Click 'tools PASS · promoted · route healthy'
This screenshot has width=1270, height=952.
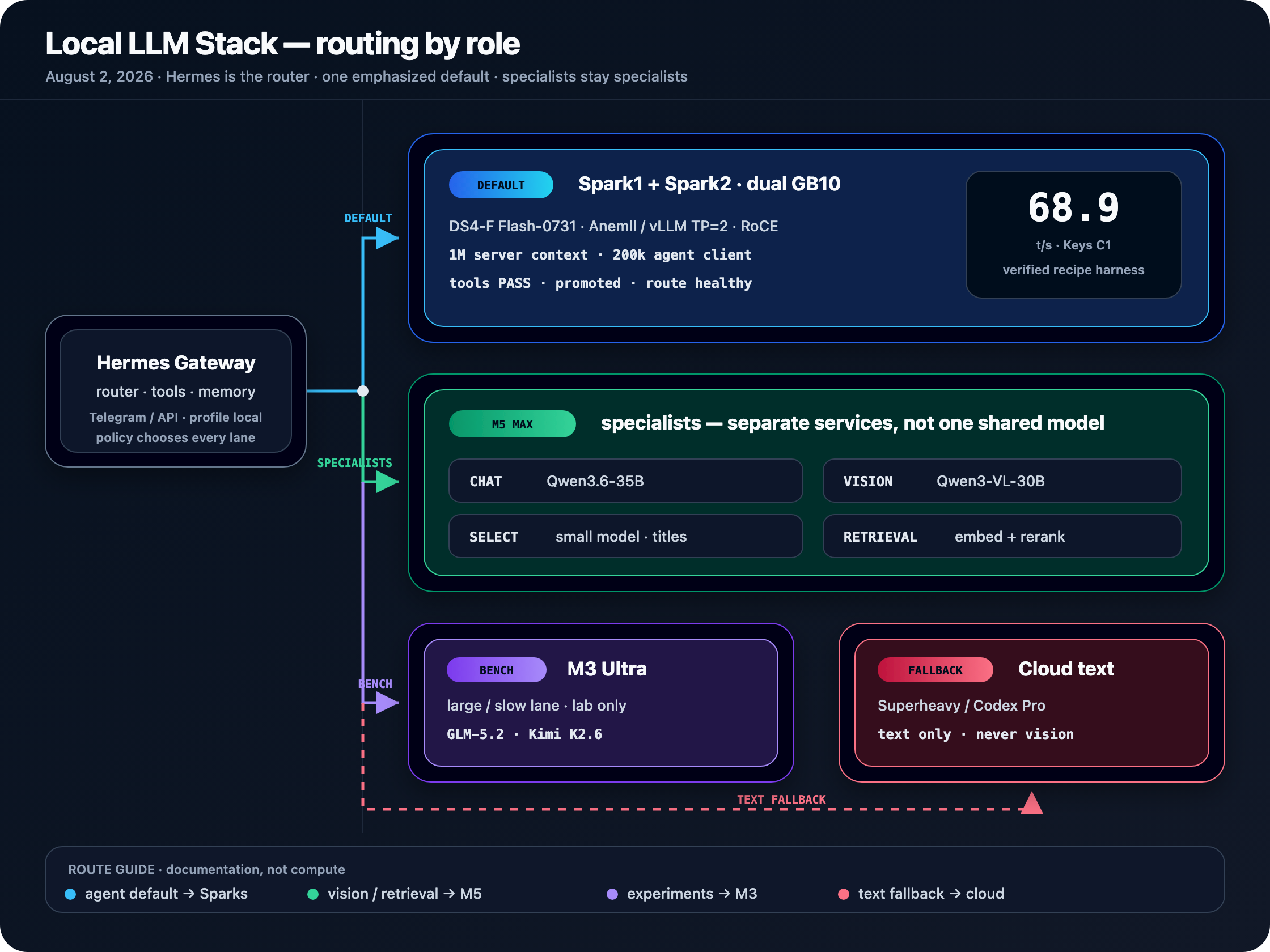click(600, 283)
